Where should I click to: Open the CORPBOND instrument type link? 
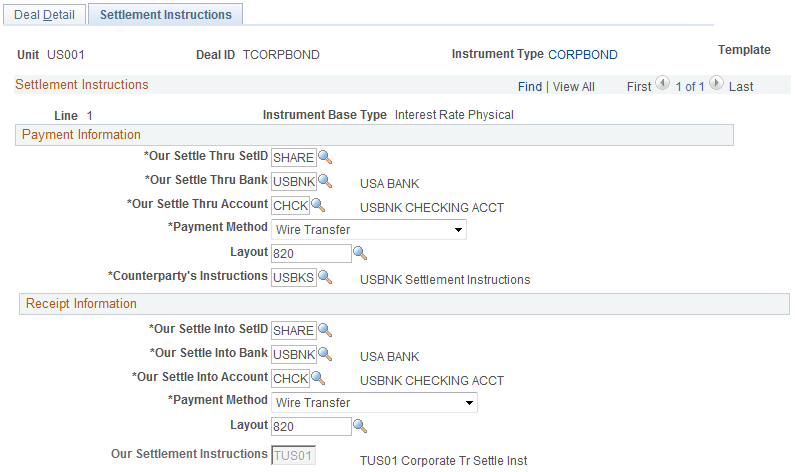[583, 55]
